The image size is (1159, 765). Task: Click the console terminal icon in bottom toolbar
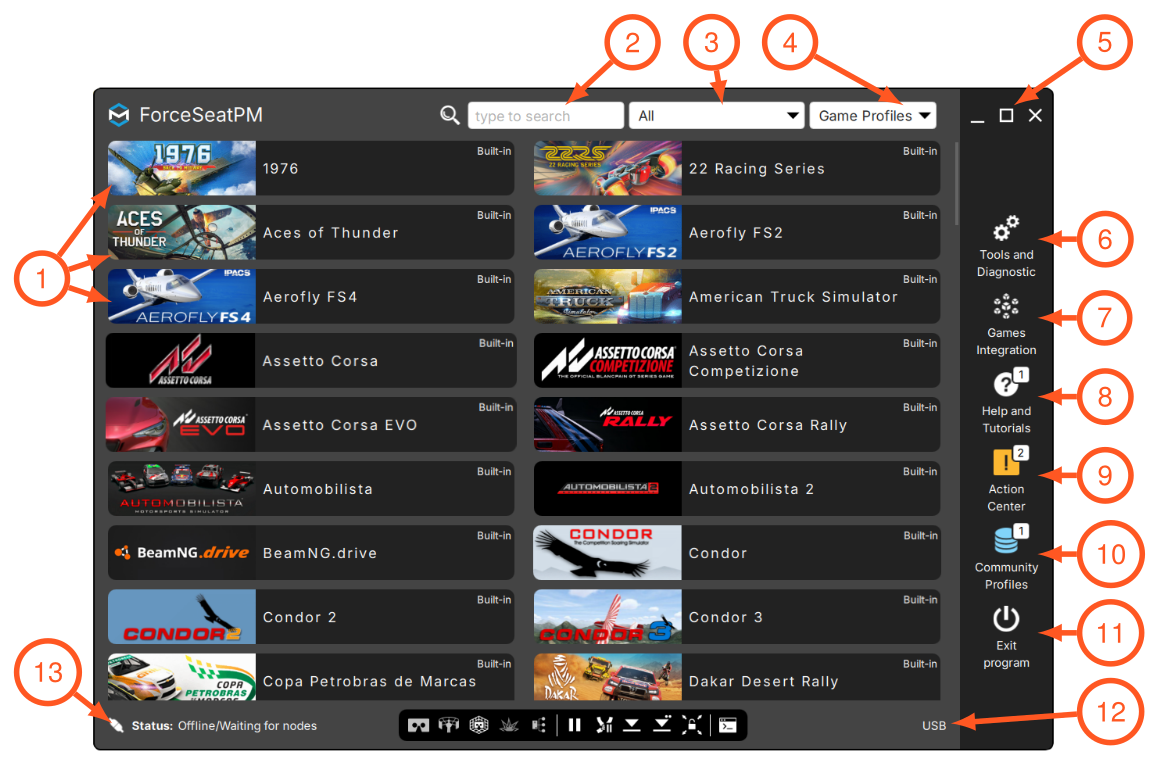click(x=727, y=726)
